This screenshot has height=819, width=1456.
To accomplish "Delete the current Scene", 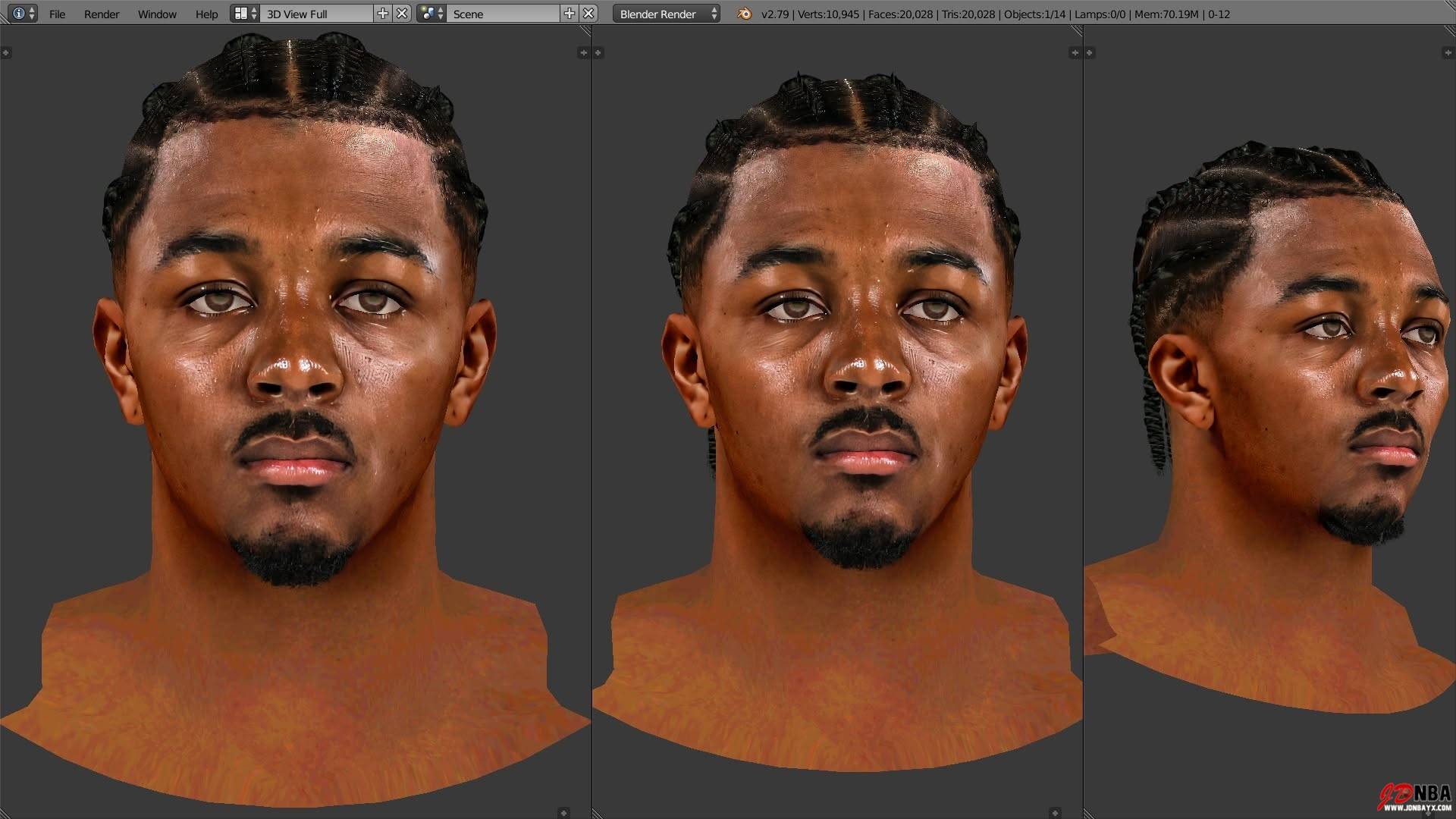I will (588, 14).
